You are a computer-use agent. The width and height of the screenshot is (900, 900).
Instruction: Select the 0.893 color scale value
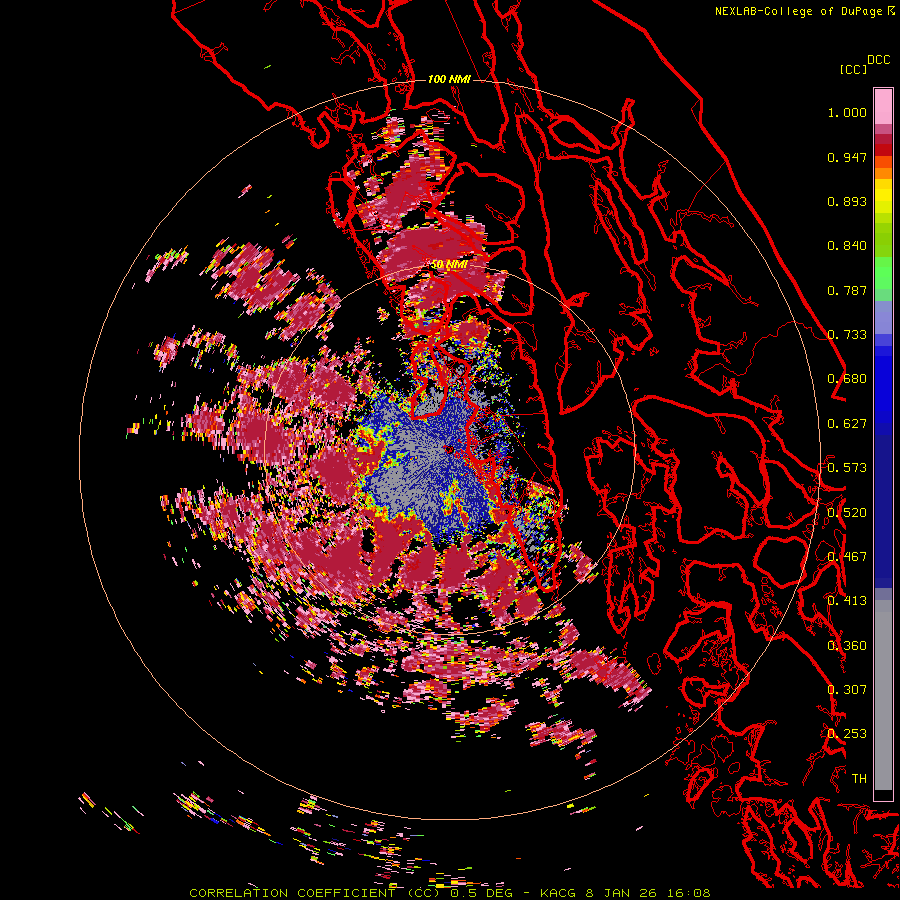click(x=847, y=201)
